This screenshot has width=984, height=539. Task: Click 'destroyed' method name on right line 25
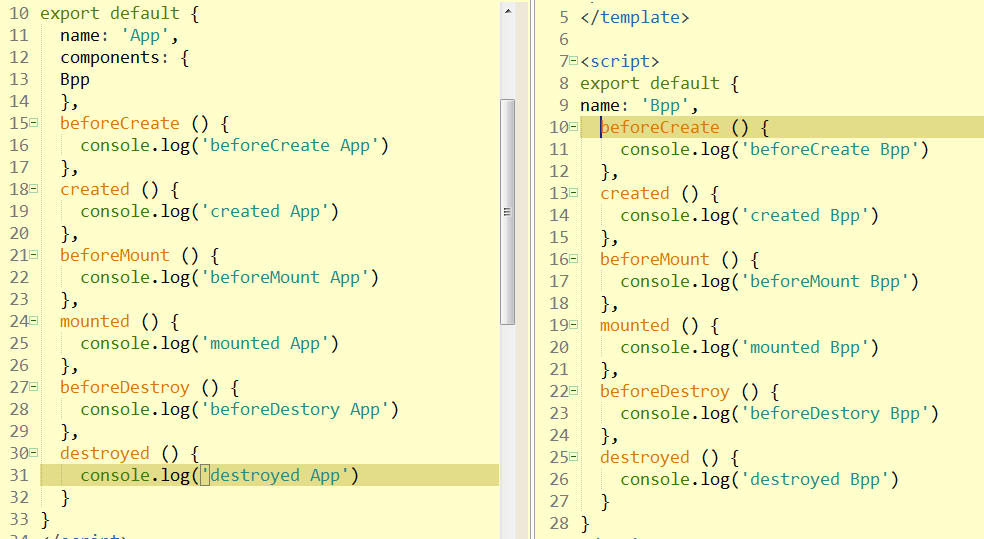pyautogui.click(x=644, y=457)
